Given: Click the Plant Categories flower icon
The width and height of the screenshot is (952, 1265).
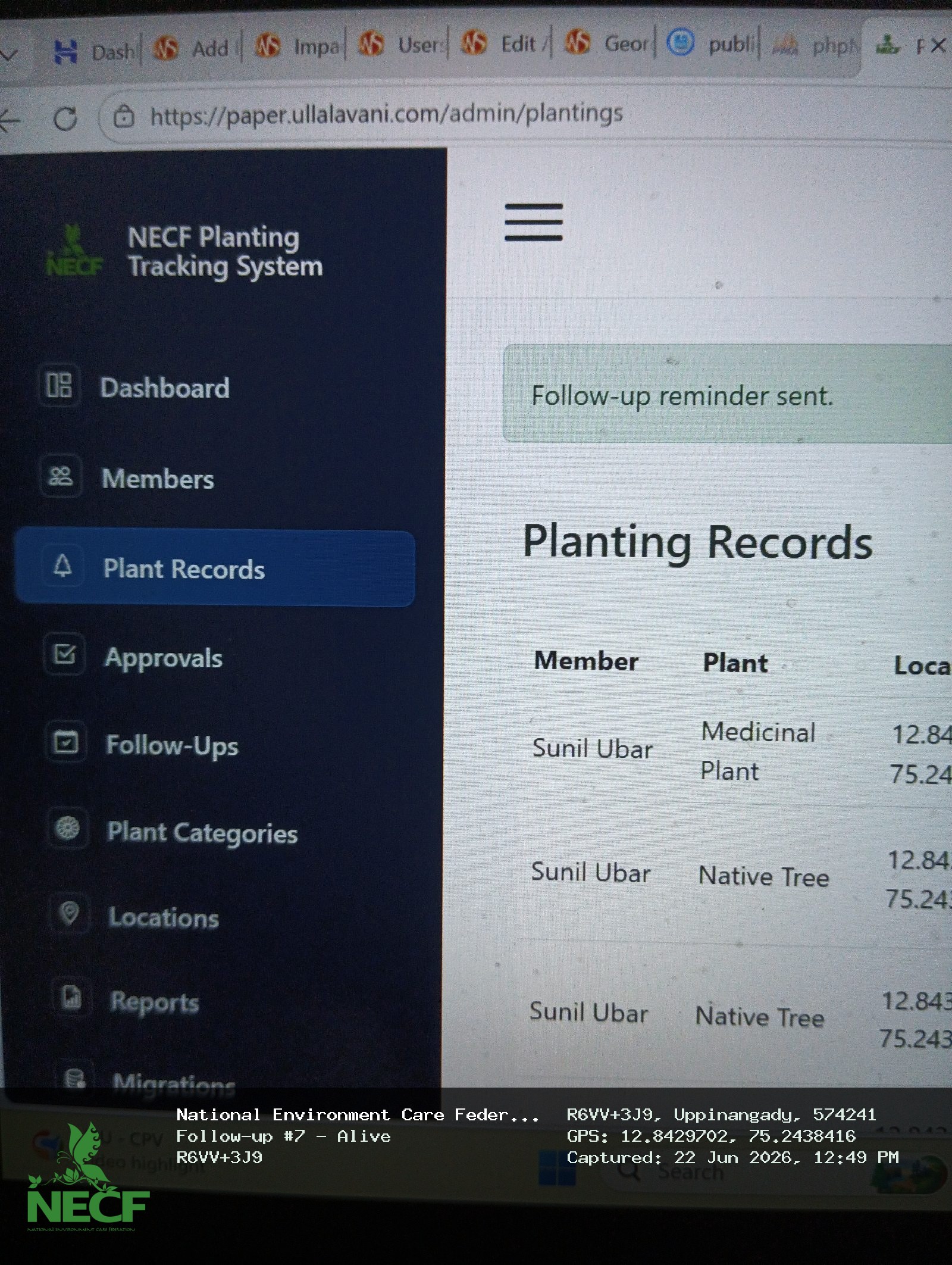Looking at the screenshot, I should (68, 828).
